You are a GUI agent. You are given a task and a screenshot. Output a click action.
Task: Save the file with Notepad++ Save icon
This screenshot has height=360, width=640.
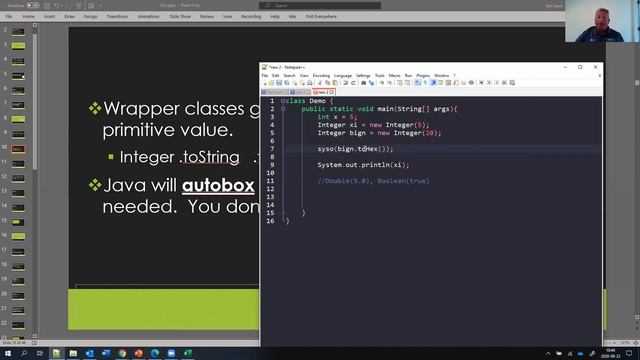[x=279, y=83]
